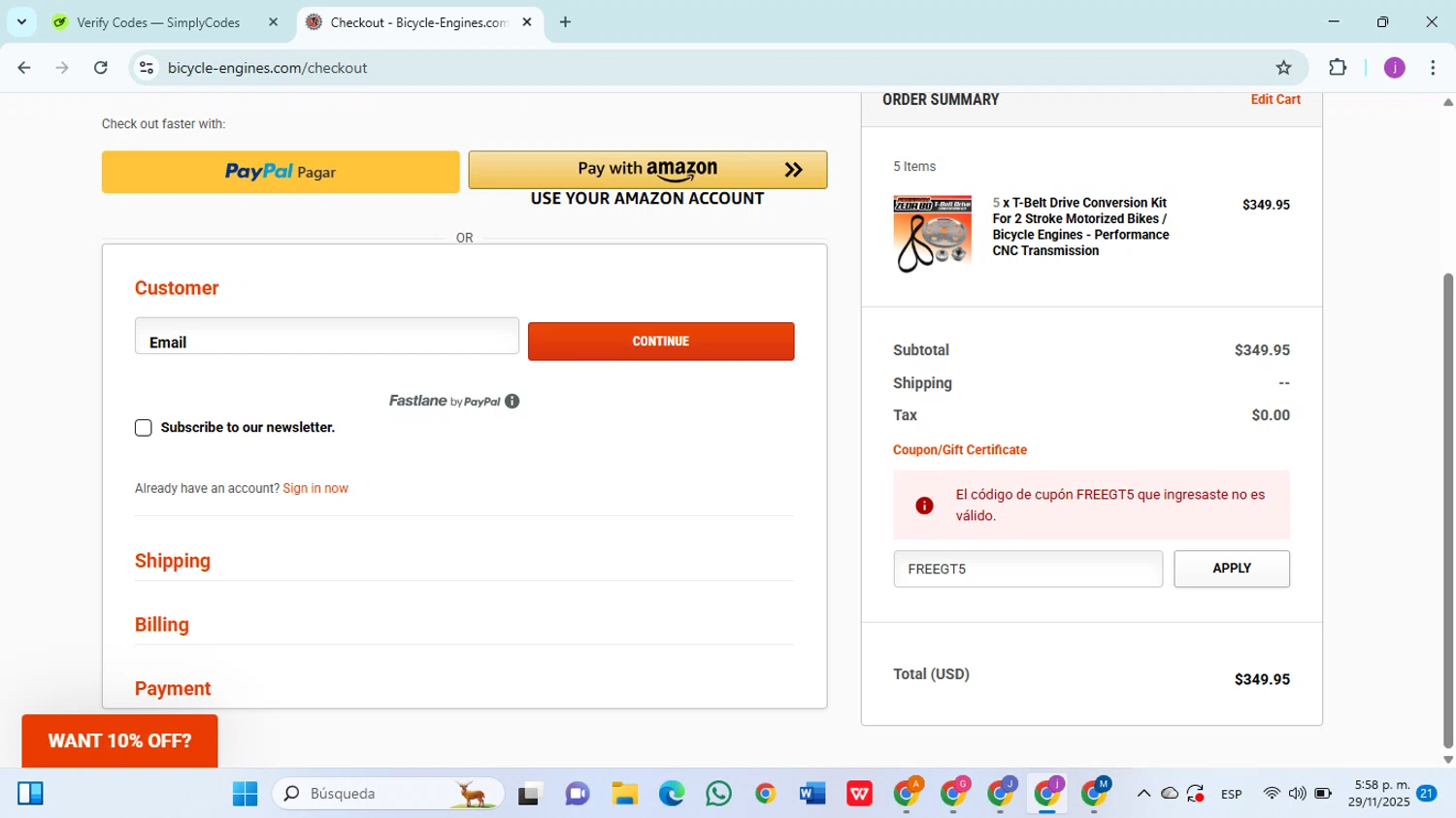Screen dimensions: 1456x818
Task: Follow the Sign in now link
Action: click(315, 488)
